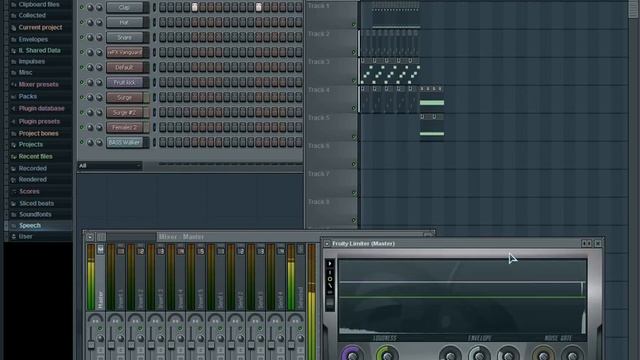Viewport: 640px width, 360px height.
Task: Expand the Plugin database folder
Action: point(41,109)
